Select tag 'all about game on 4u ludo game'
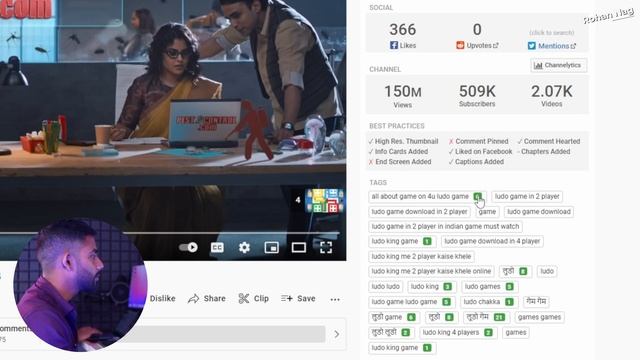The image size is (640, 360). (427, 196)
